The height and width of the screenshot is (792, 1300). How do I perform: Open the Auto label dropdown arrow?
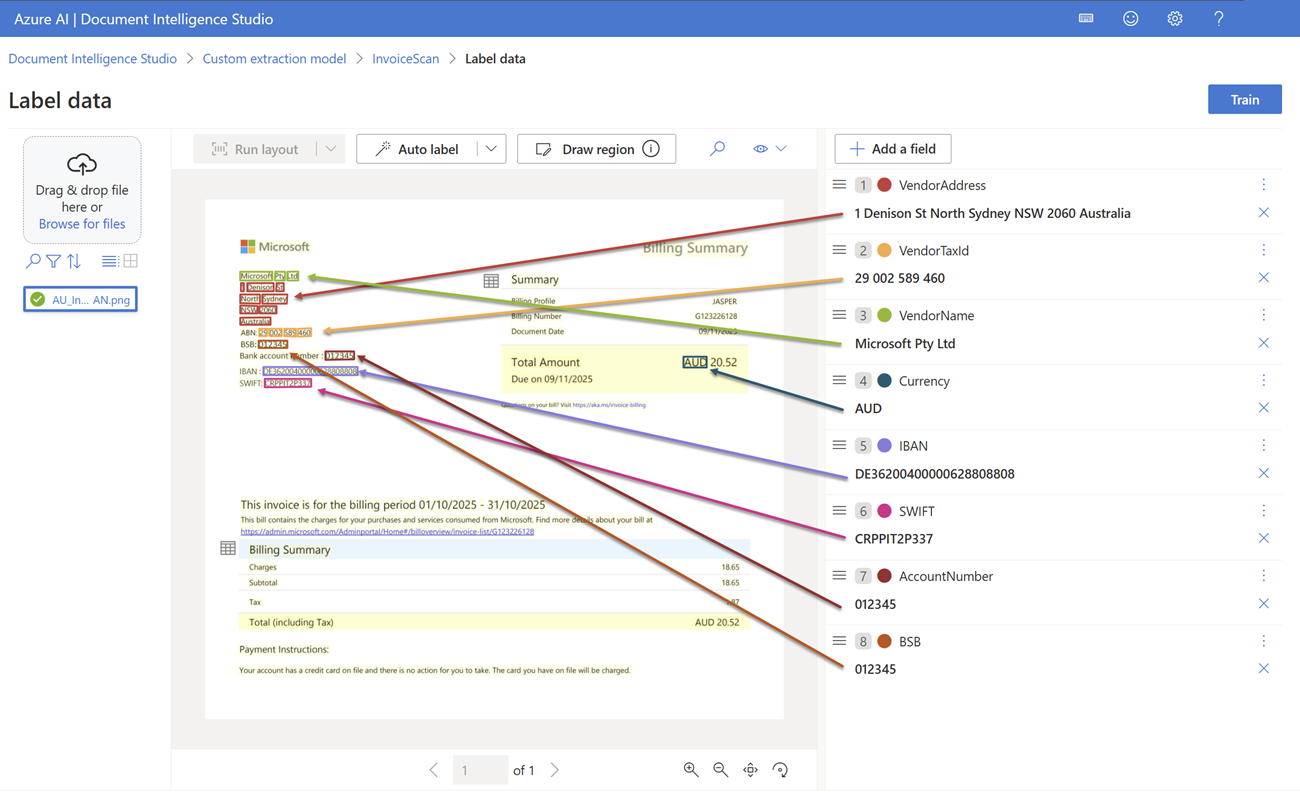[491, 149]
